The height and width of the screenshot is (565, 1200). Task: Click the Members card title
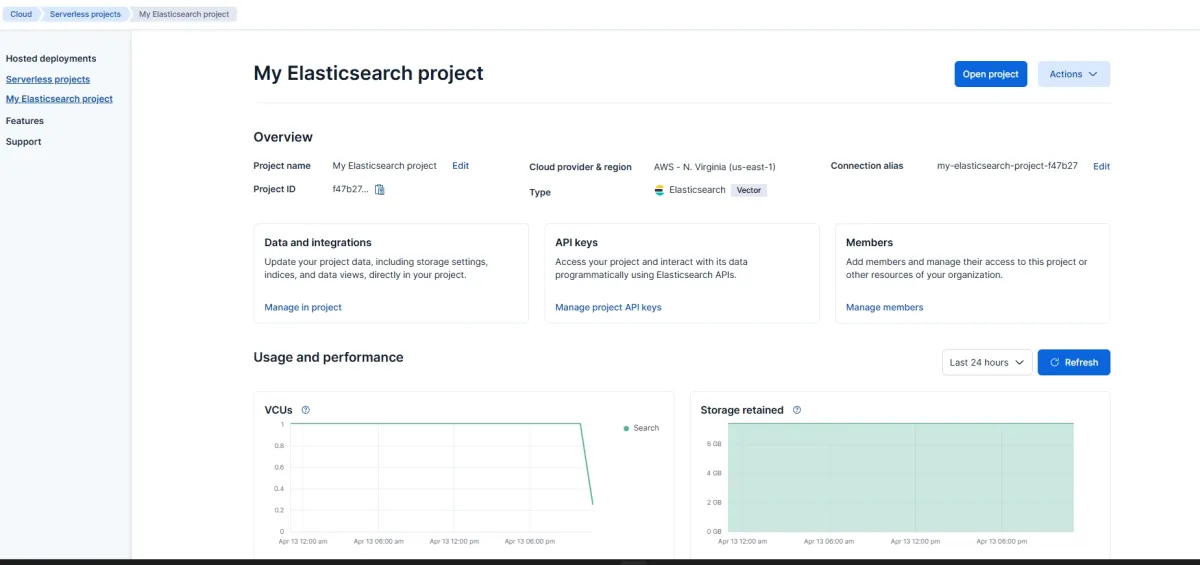869,243
